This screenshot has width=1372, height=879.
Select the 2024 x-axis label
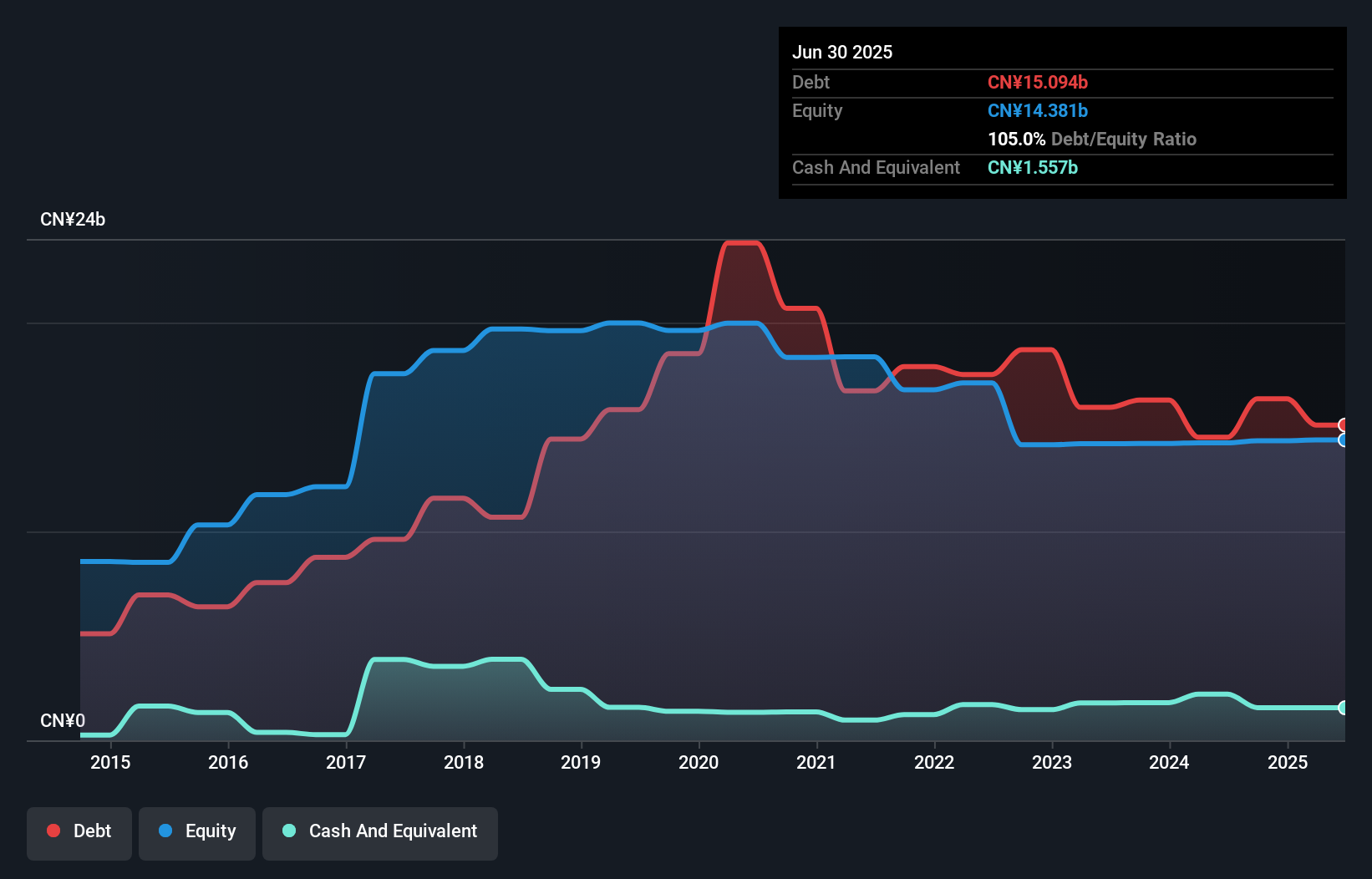[1169, 762]
